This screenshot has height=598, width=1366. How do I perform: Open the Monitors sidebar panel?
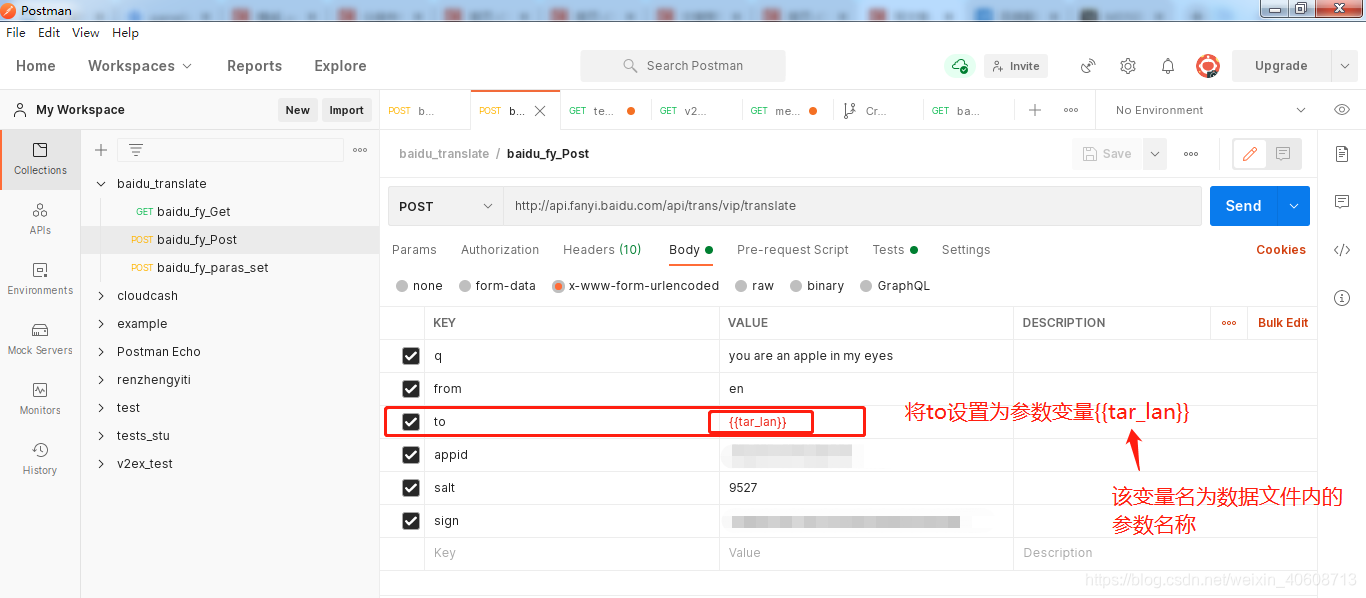[x=40, y=398]
